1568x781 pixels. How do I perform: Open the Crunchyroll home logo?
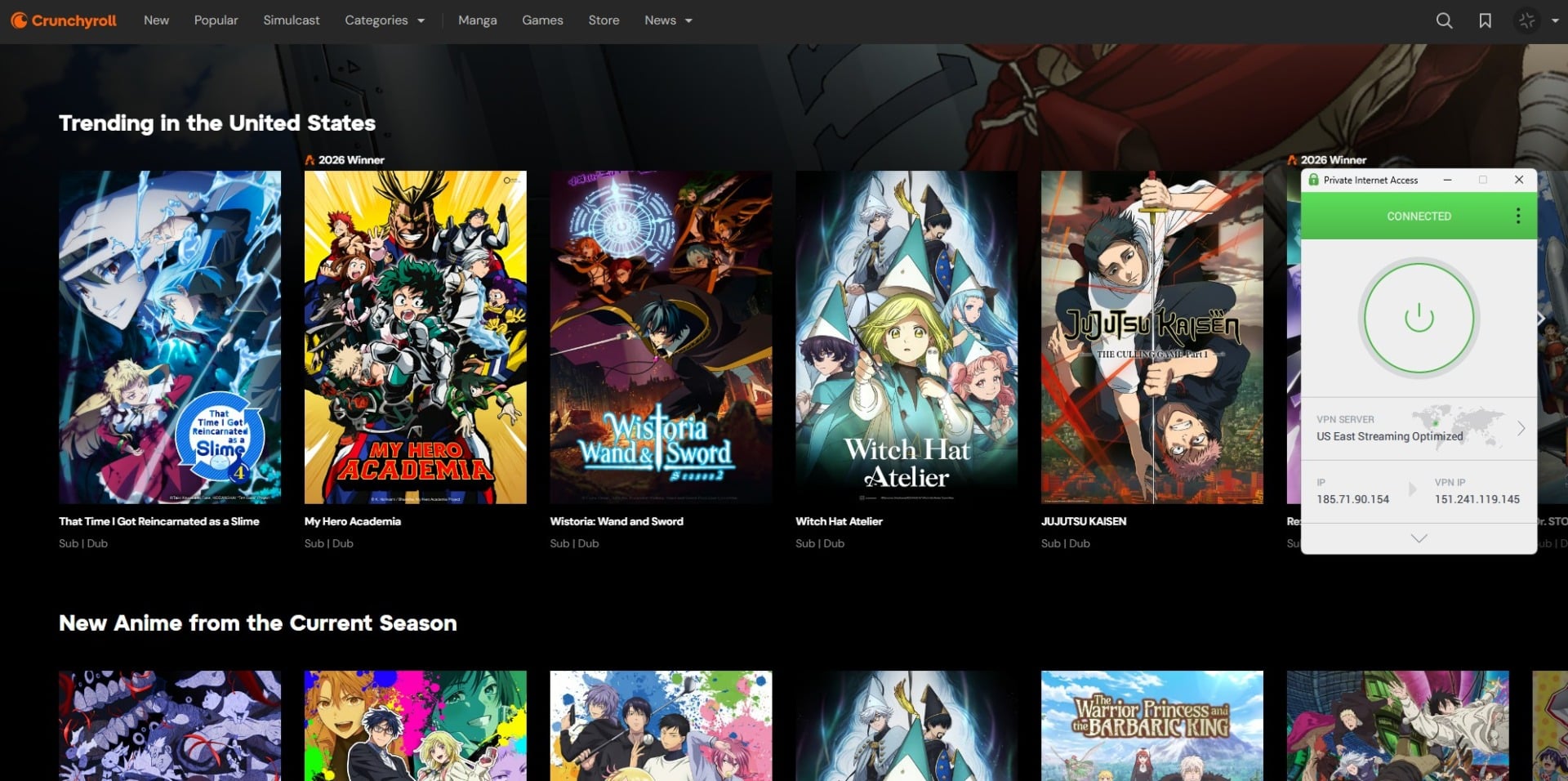pyautogui.click(x=64, y=20)
